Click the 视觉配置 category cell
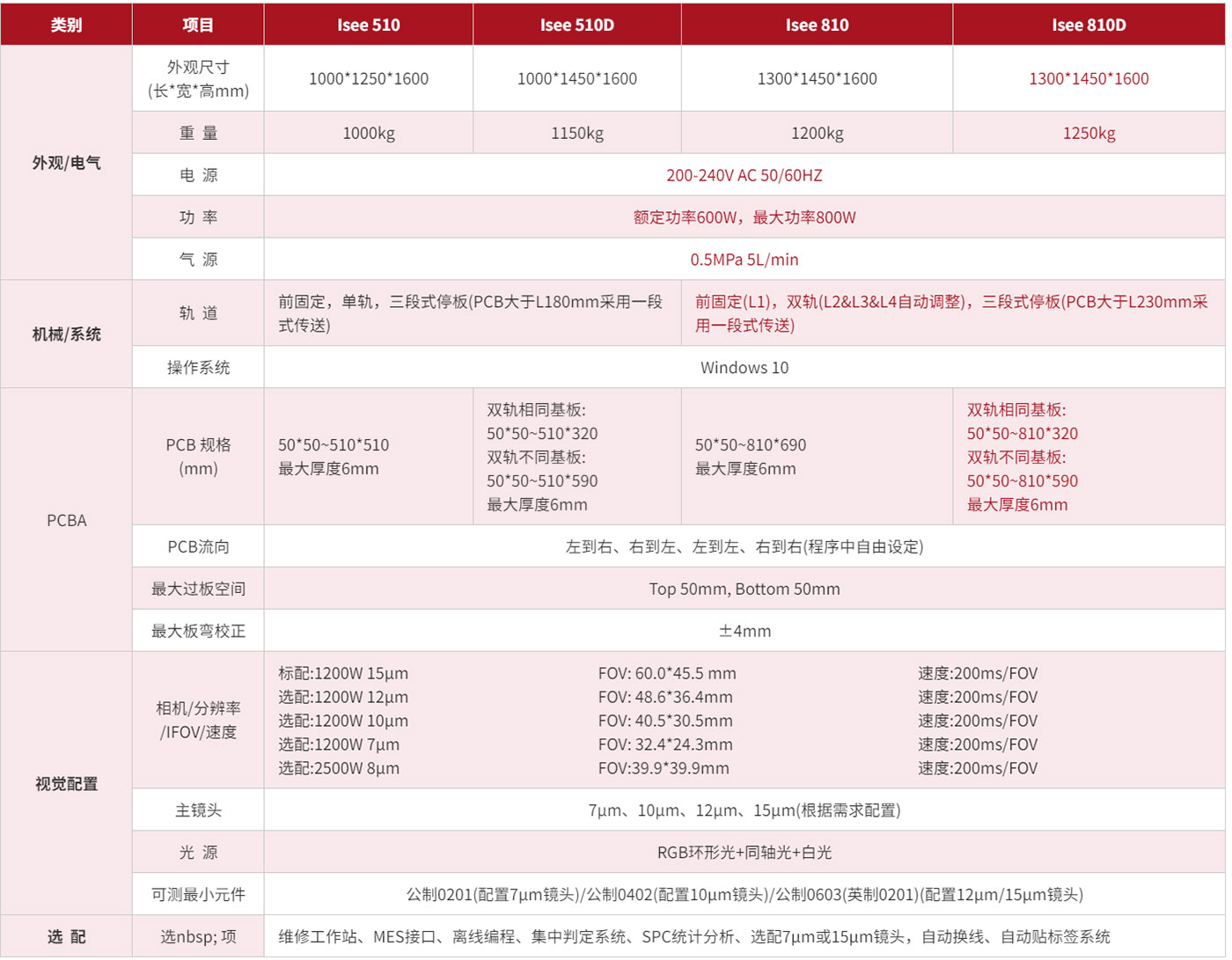Screen dimensions: 1232x960 point(66,783)
